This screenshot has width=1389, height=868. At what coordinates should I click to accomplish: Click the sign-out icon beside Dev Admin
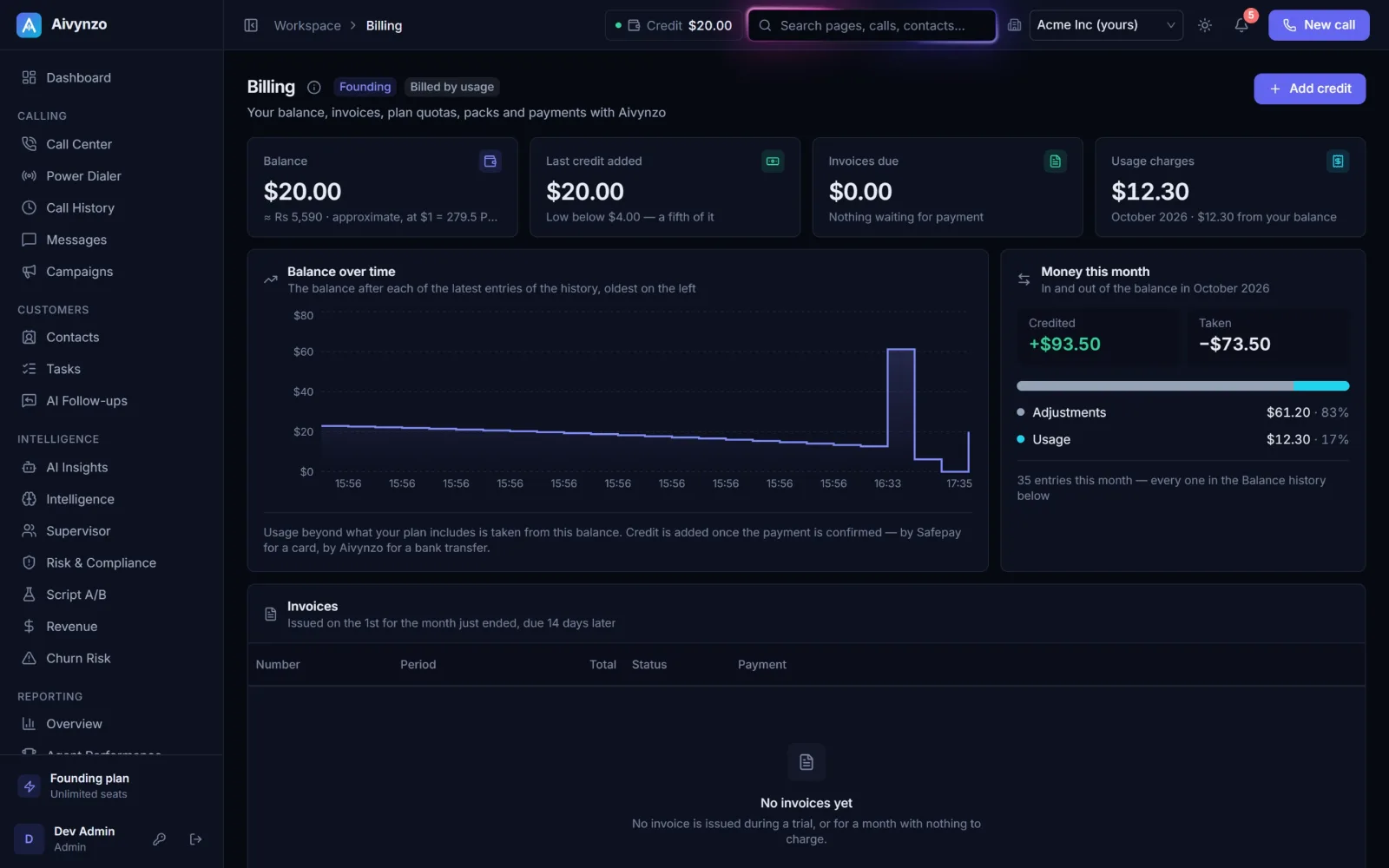click(196, 839)
